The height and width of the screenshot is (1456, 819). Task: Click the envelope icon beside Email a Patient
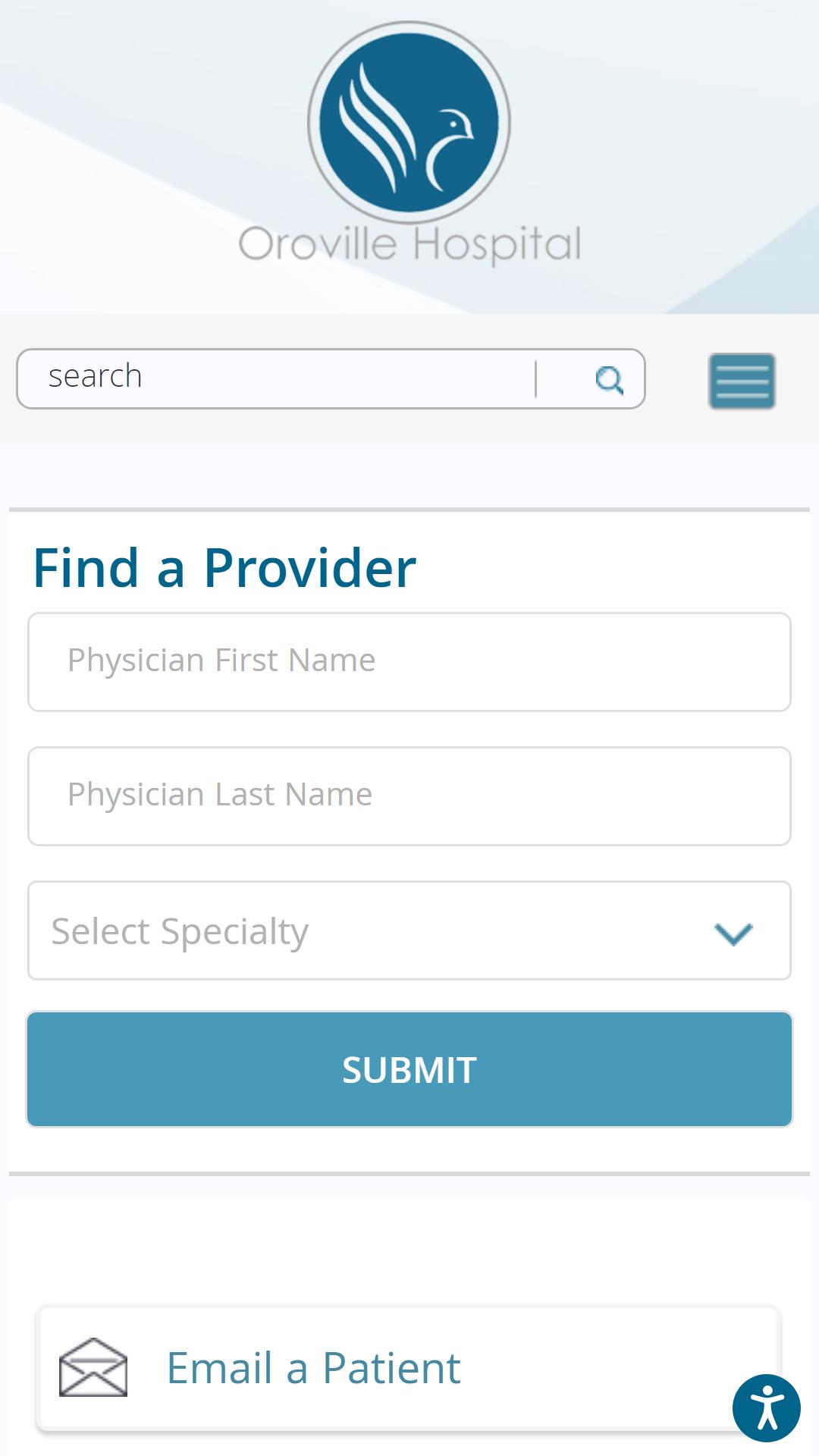93,1367
